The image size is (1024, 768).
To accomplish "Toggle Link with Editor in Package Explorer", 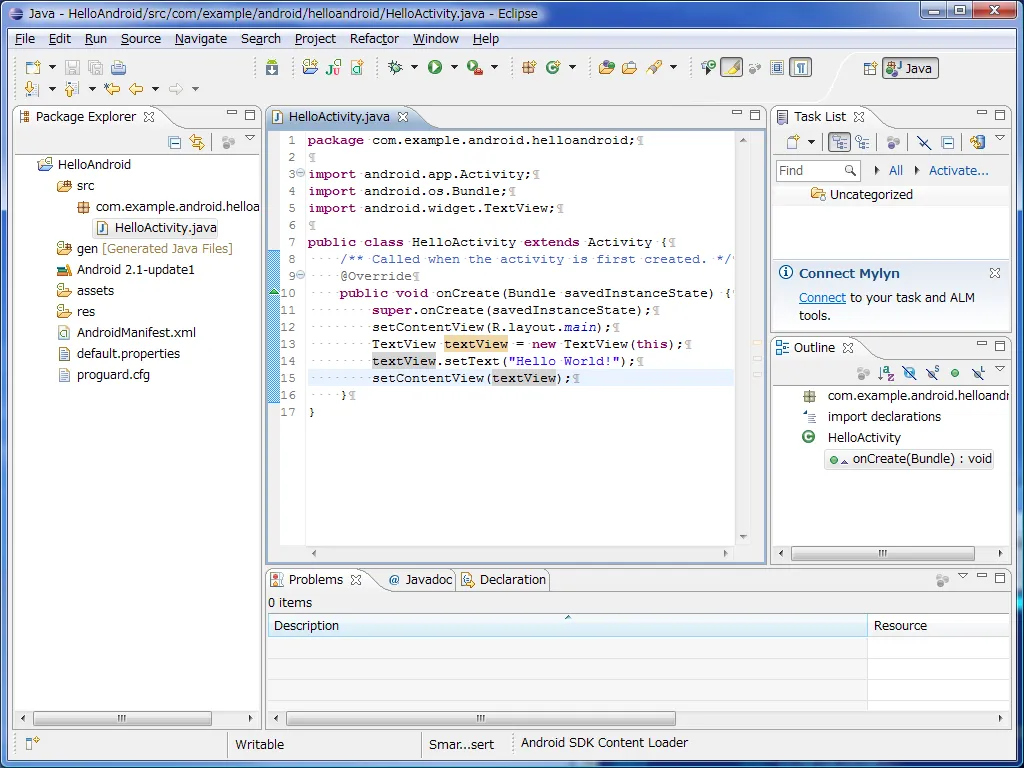I will (197, 142).
